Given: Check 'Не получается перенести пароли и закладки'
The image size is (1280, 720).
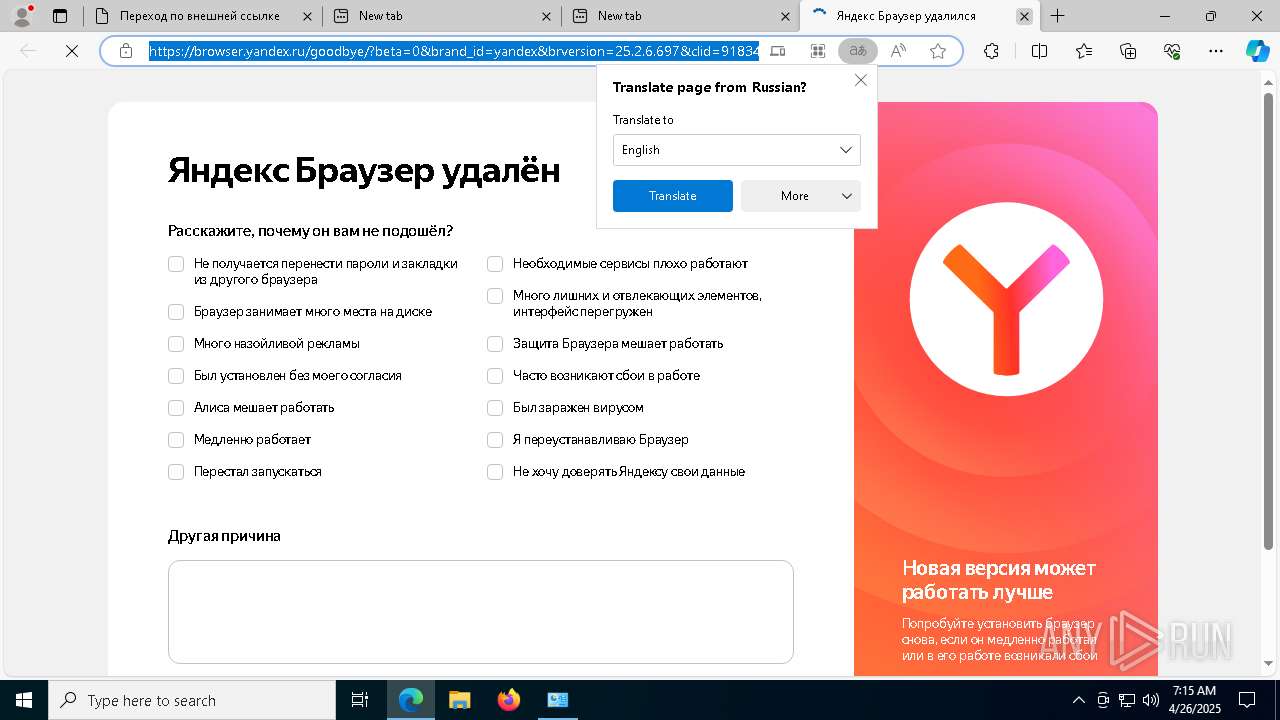Looking at the screenshot, I should (x=176, y=264).
